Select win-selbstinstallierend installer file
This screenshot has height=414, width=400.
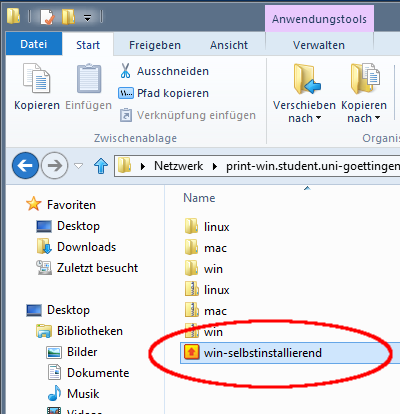pos(253,353)
